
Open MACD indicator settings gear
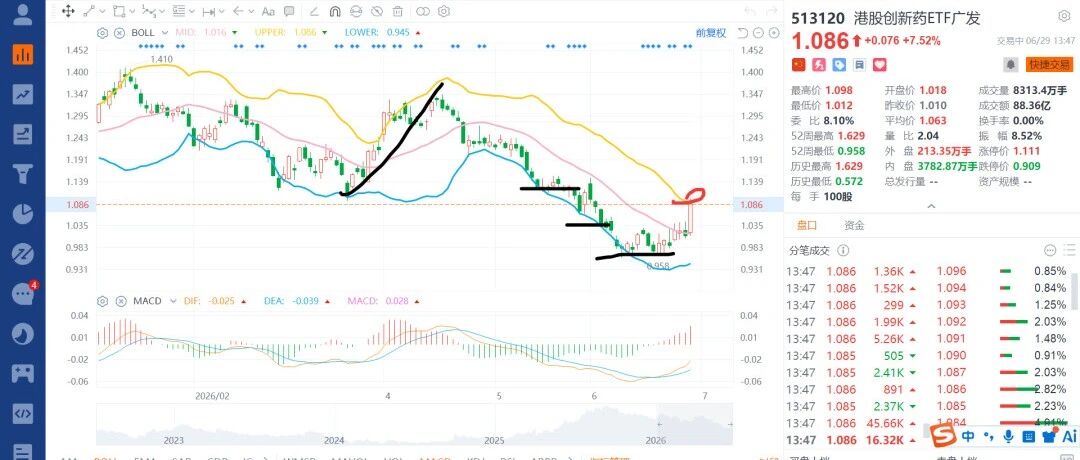(x=103, y=301)
